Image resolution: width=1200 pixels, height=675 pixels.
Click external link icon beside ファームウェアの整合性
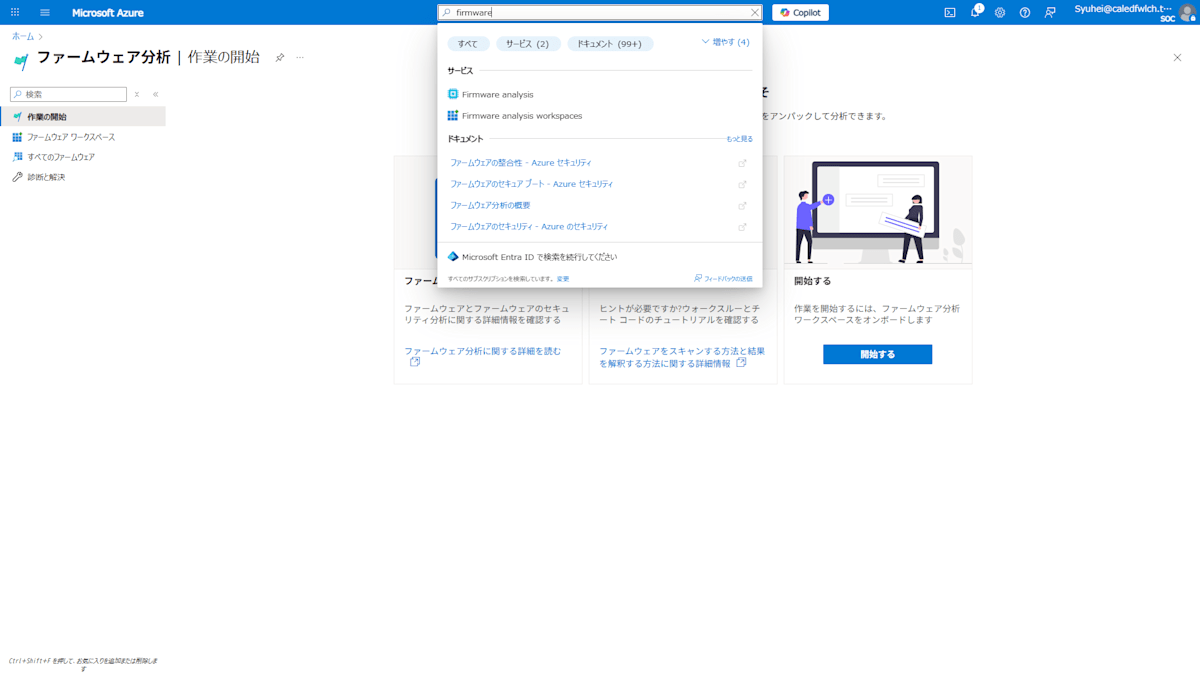point(742,163)
